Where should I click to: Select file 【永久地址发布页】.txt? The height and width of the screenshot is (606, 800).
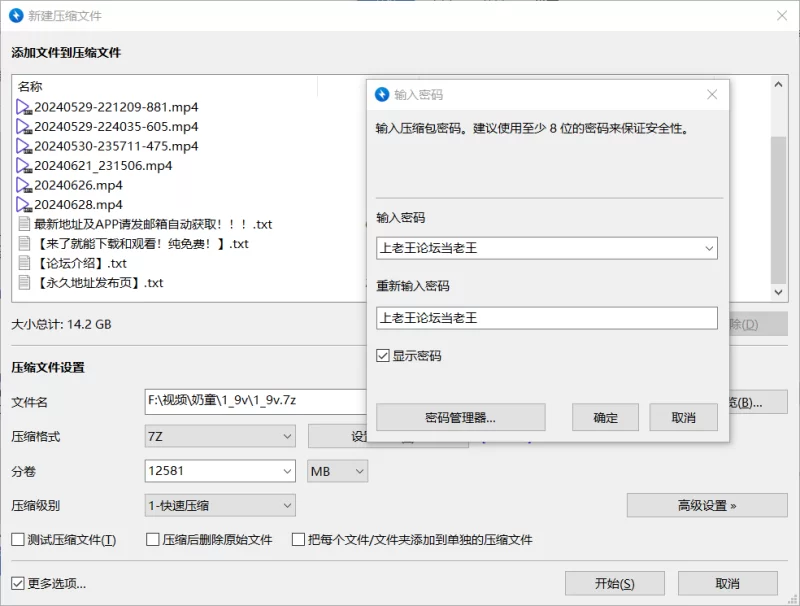pos(99,283)
